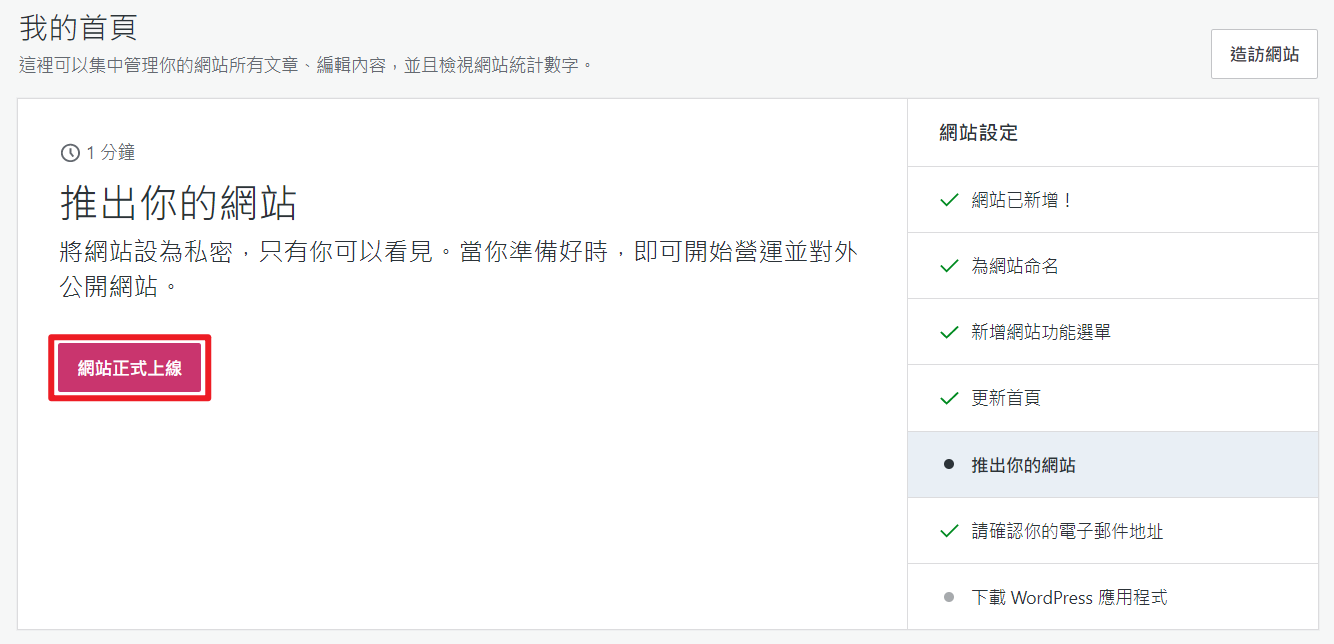Click the 推出你的網站 main heading

(179, 203)
